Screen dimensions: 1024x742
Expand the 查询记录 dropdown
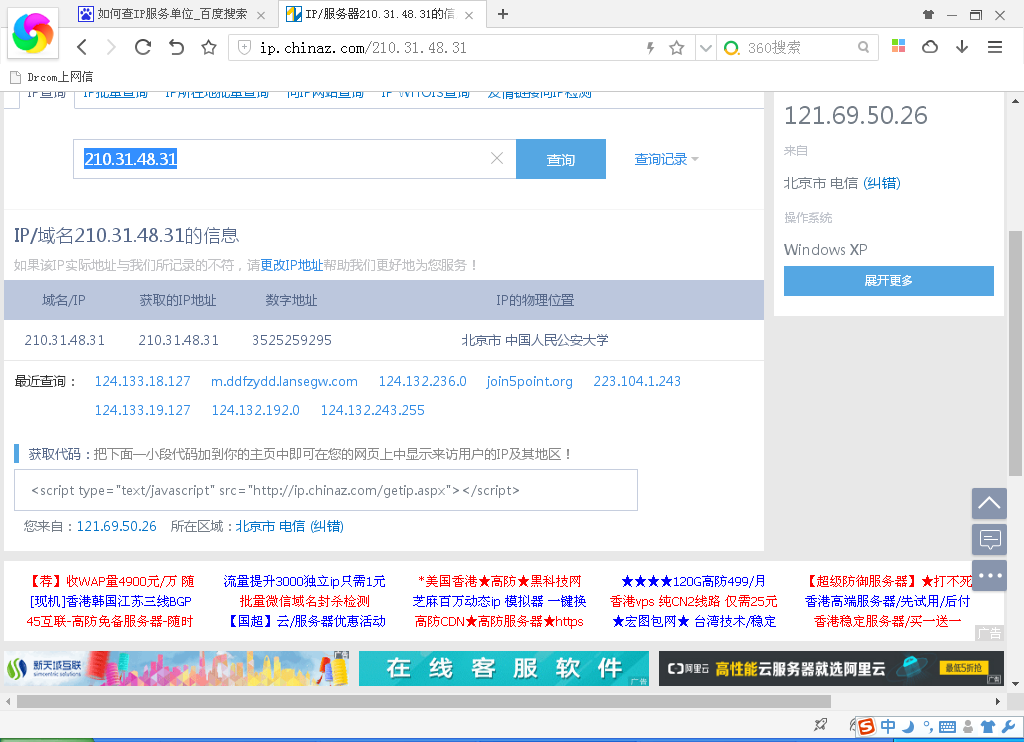(666, 159)
